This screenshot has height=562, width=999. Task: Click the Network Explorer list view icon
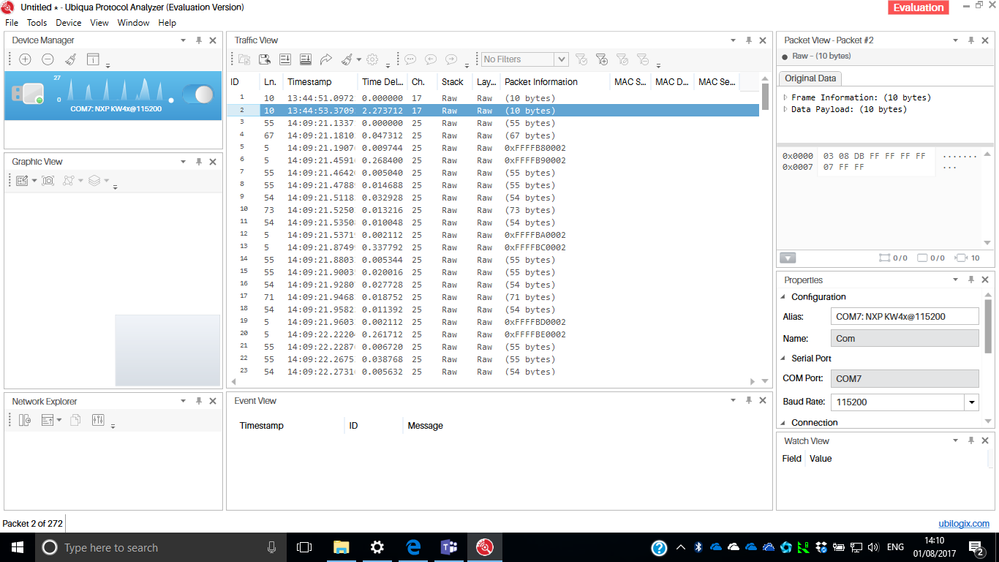click(47, 420)
